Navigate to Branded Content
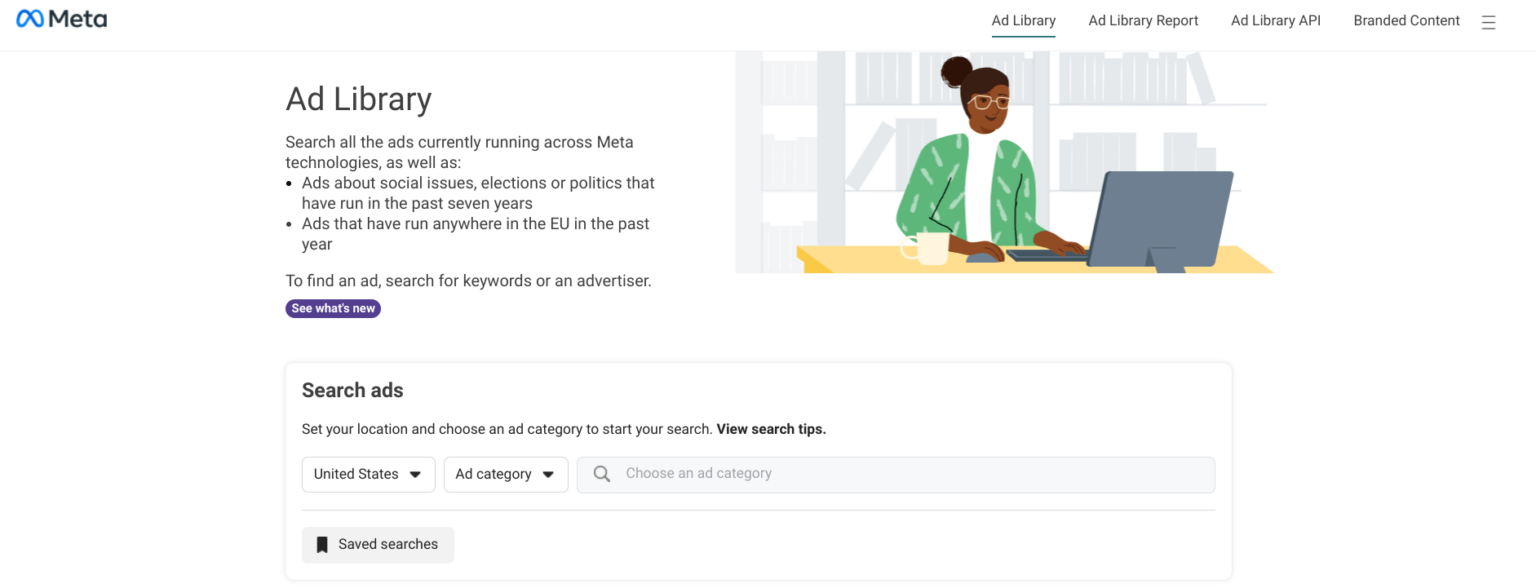 point(1406,20)
